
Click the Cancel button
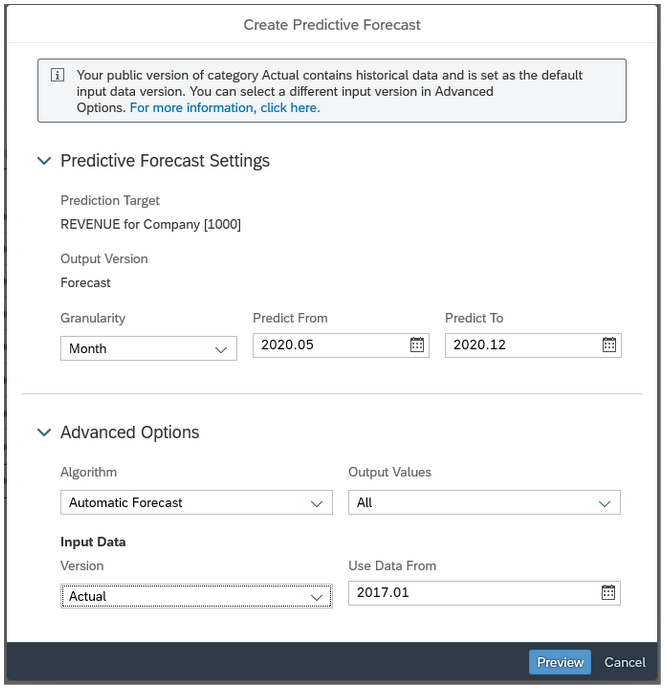pos(625,662)
